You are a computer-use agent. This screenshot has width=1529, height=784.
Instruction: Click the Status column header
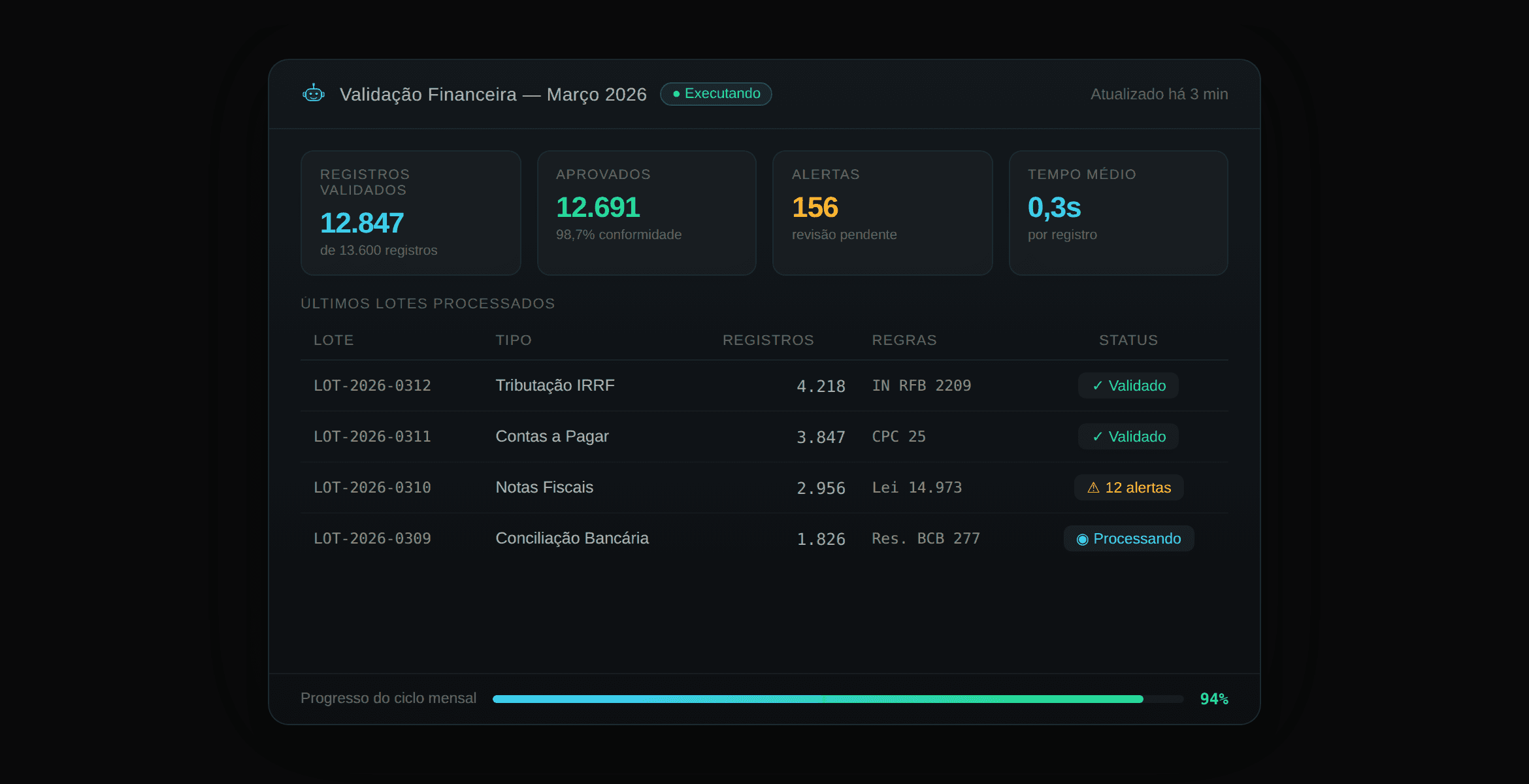[1128, 340]
